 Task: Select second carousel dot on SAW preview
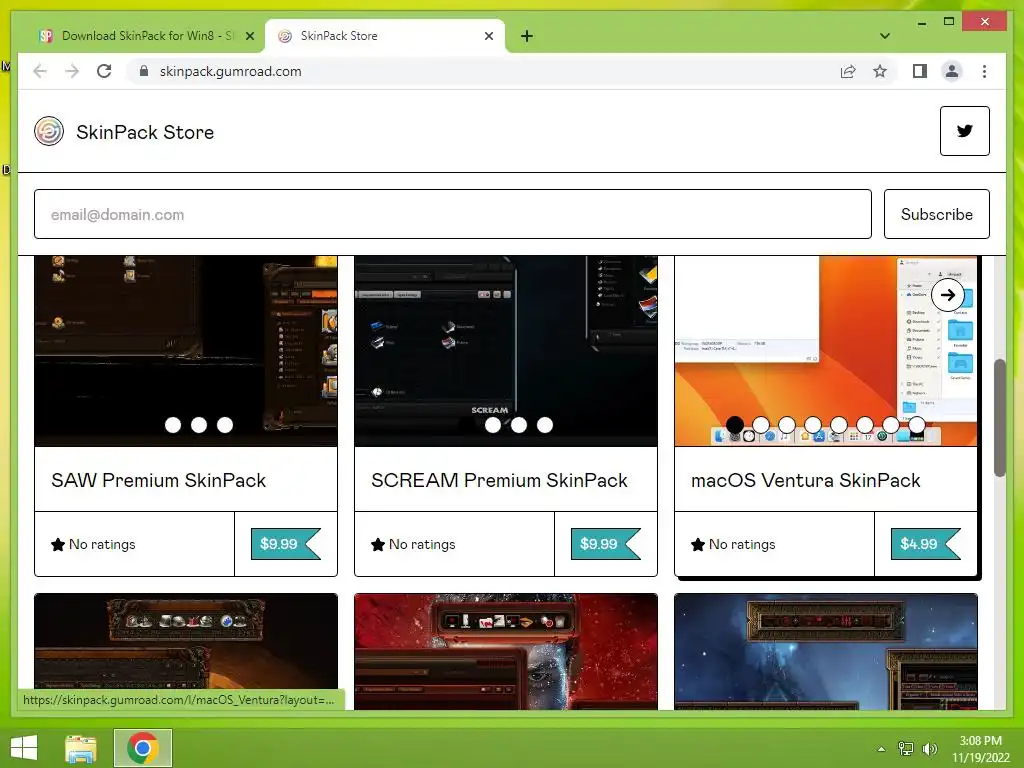click(199, 425)
